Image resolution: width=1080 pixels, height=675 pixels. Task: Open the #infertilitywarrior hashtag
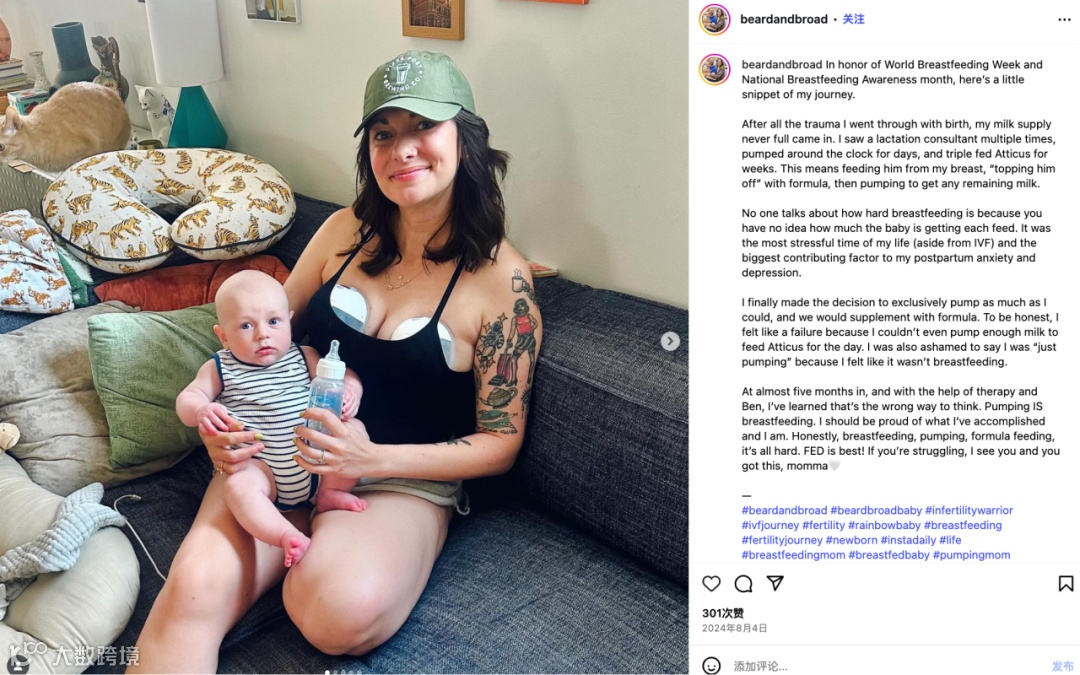968,510
